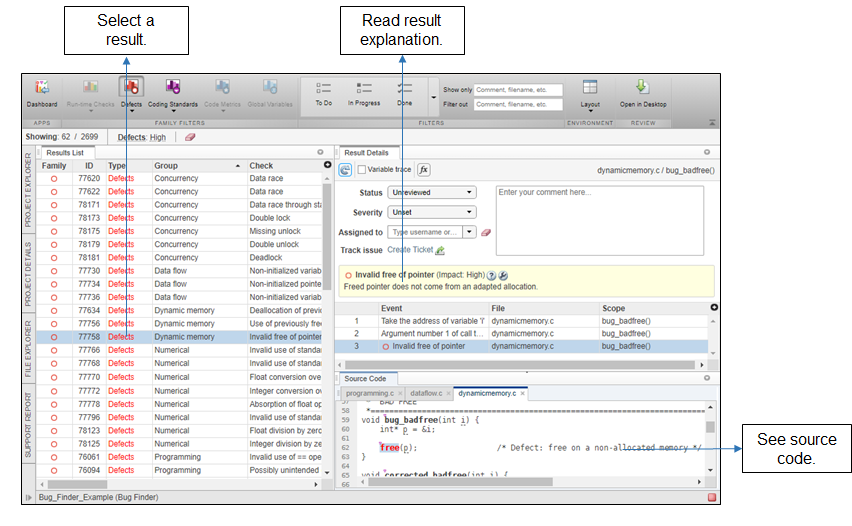Screen dimensions: 852x526
Task: Open the Project Explorer side panel
Action: click(27, 190)
